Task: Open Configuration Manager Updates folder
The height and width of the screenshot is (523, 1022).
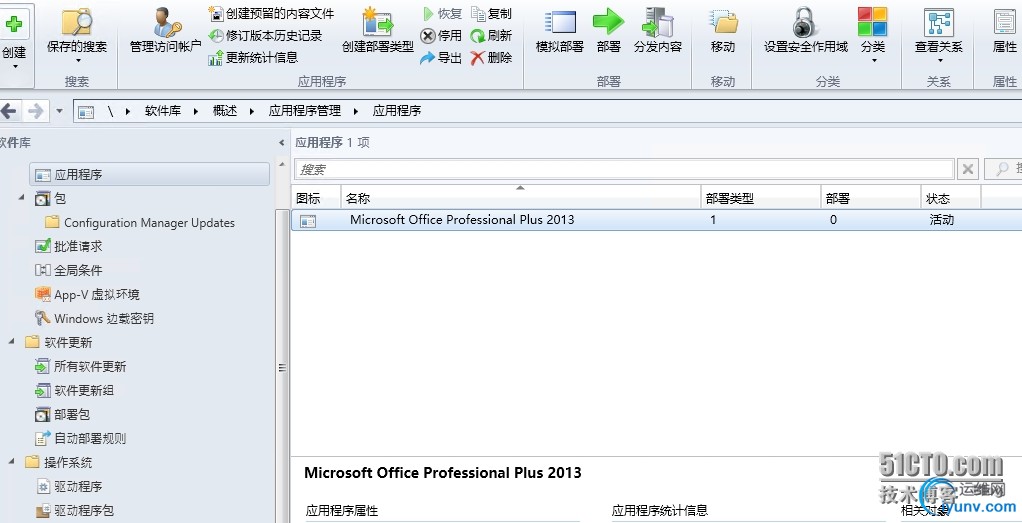Action: tap(139, 222)
